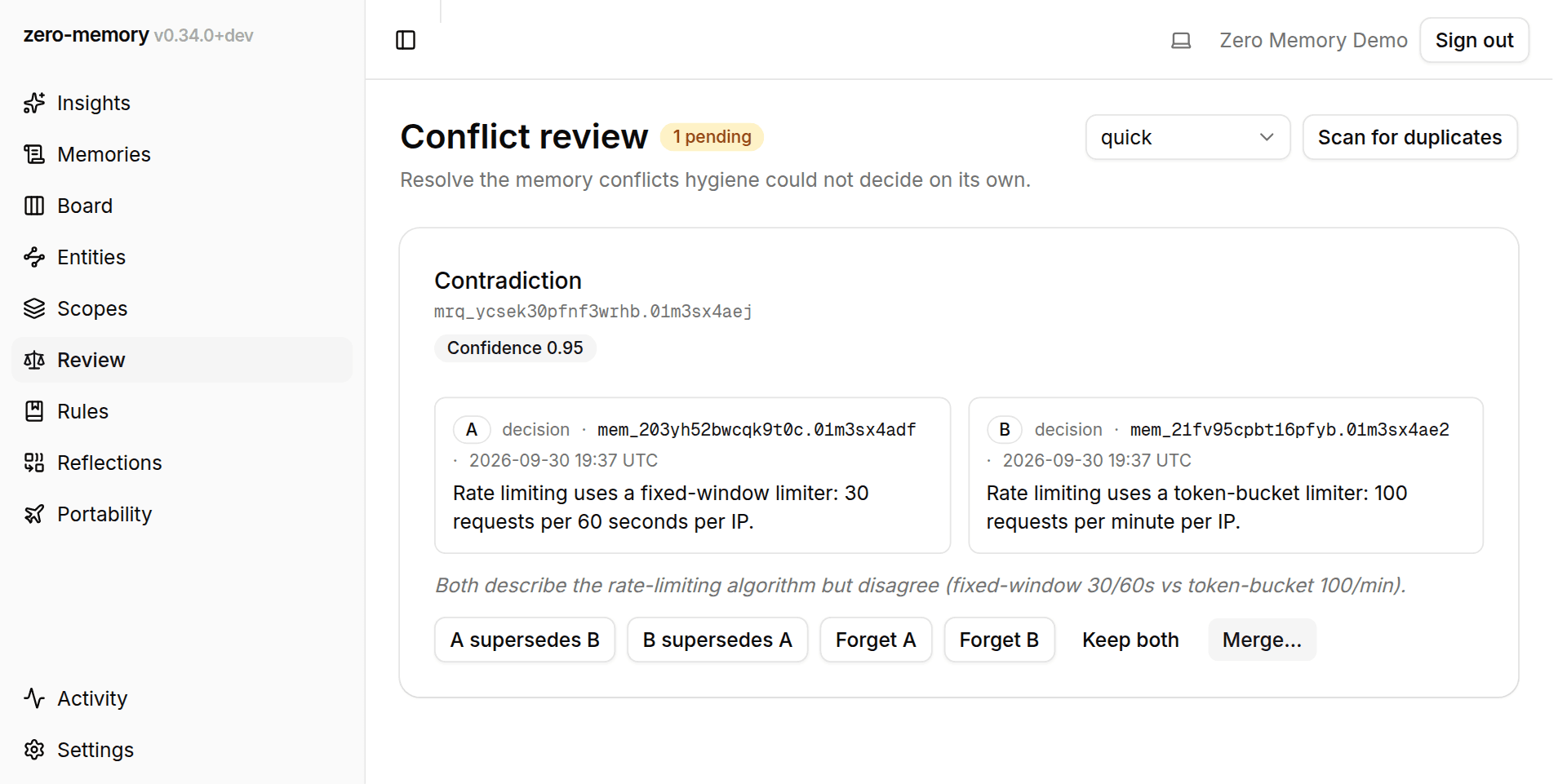The height and width of the screenshot is (784, 1567).
Task: Click the Conflict review page heading
Action: point(524,136)
